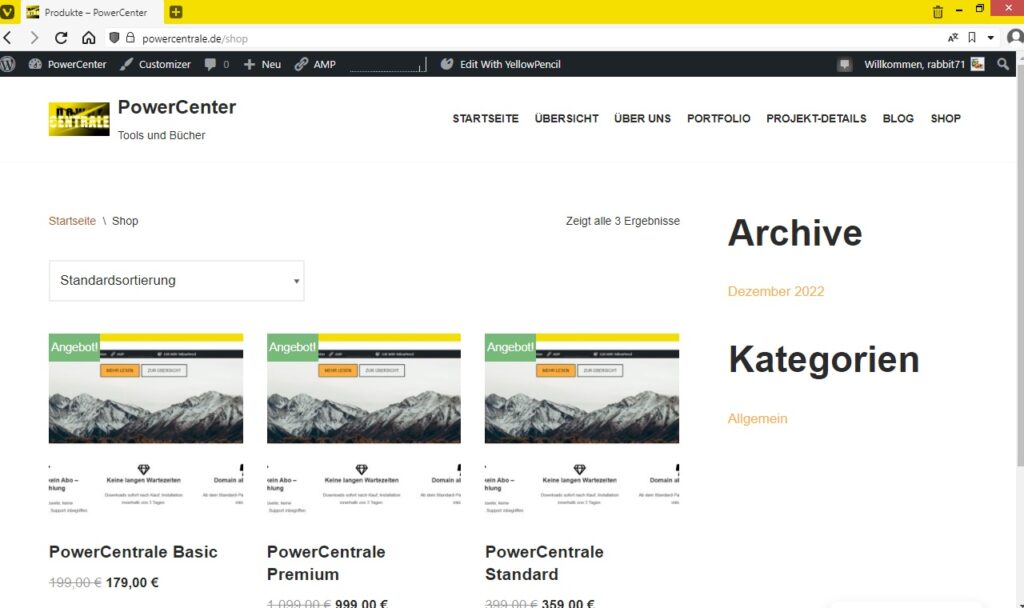Click the PowerCentrale Standard product title
The width and height of the screenshot is (1024, 608).
pyautogui.click(x=544, y=563)
